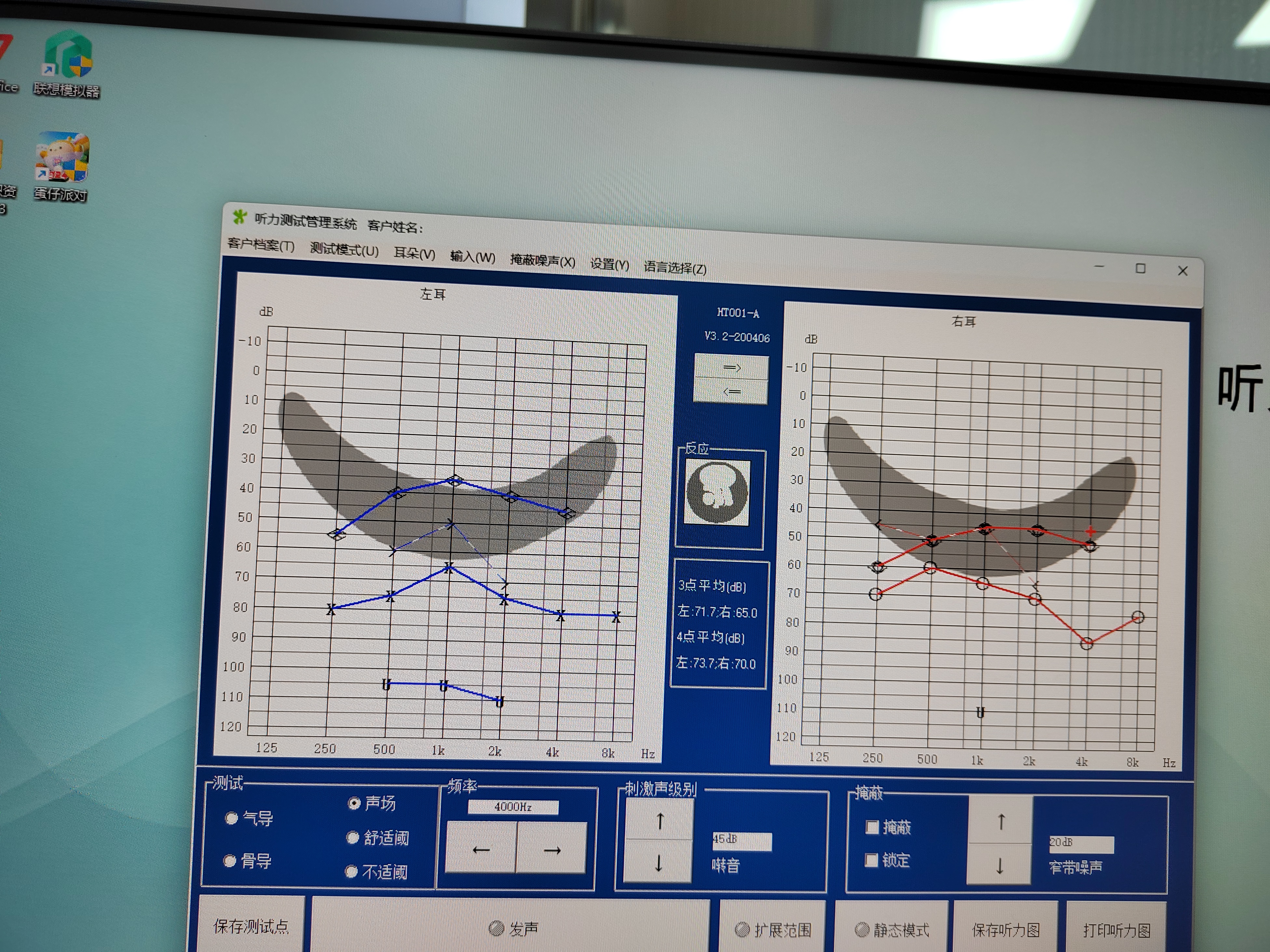Click the 保存听力图 button

pos(1005,930)
